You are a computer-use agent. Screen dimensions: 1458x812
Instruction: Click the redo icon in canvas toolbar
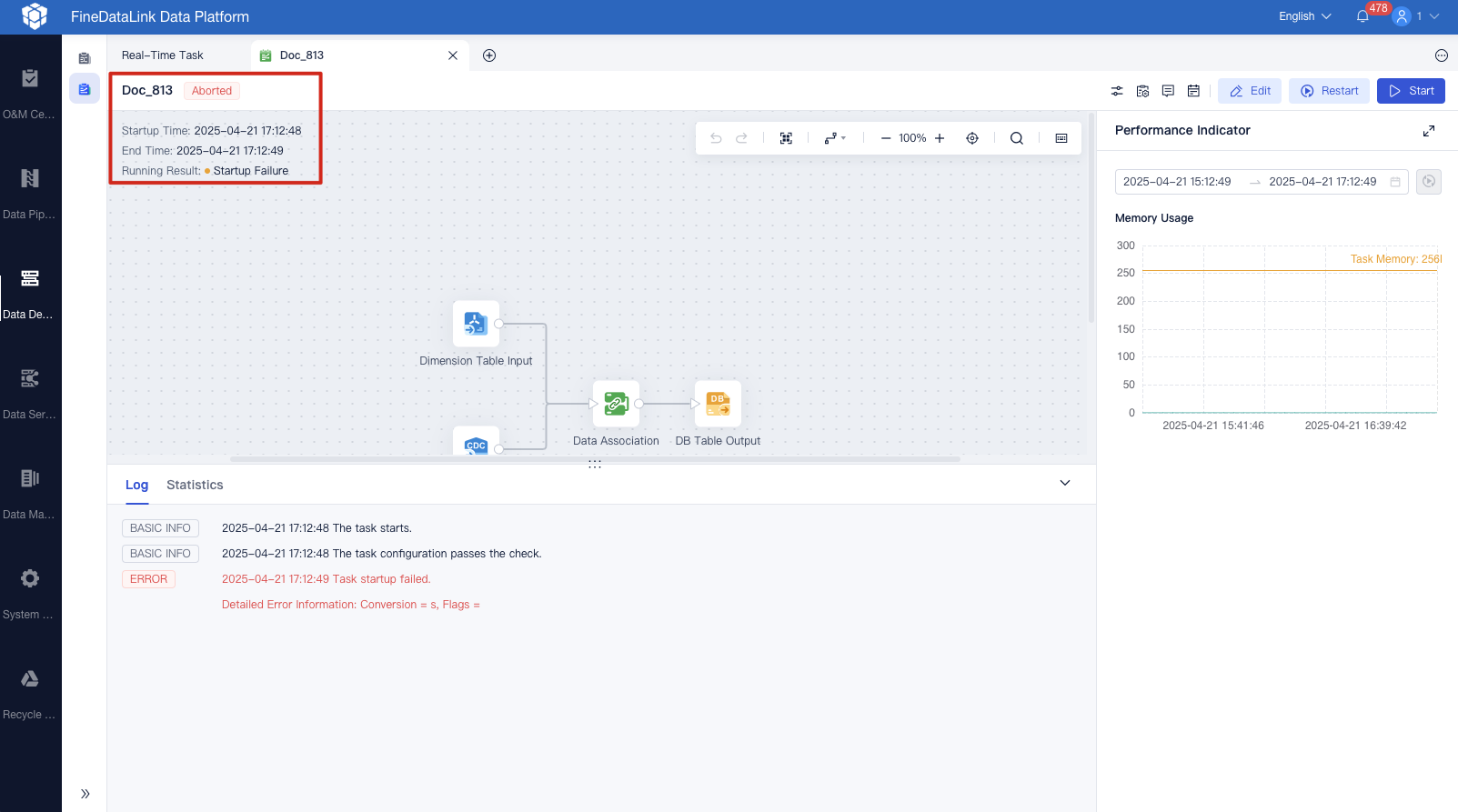coord(741,138)
